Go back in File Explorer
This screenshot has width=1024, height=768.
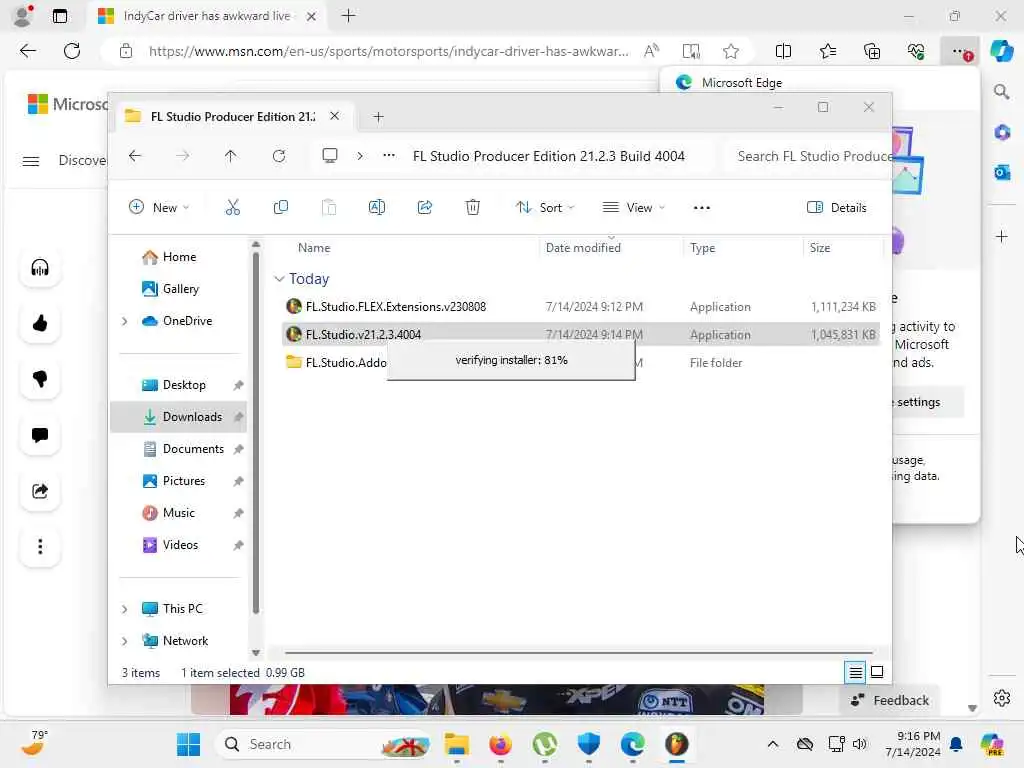tap(135, 156)
